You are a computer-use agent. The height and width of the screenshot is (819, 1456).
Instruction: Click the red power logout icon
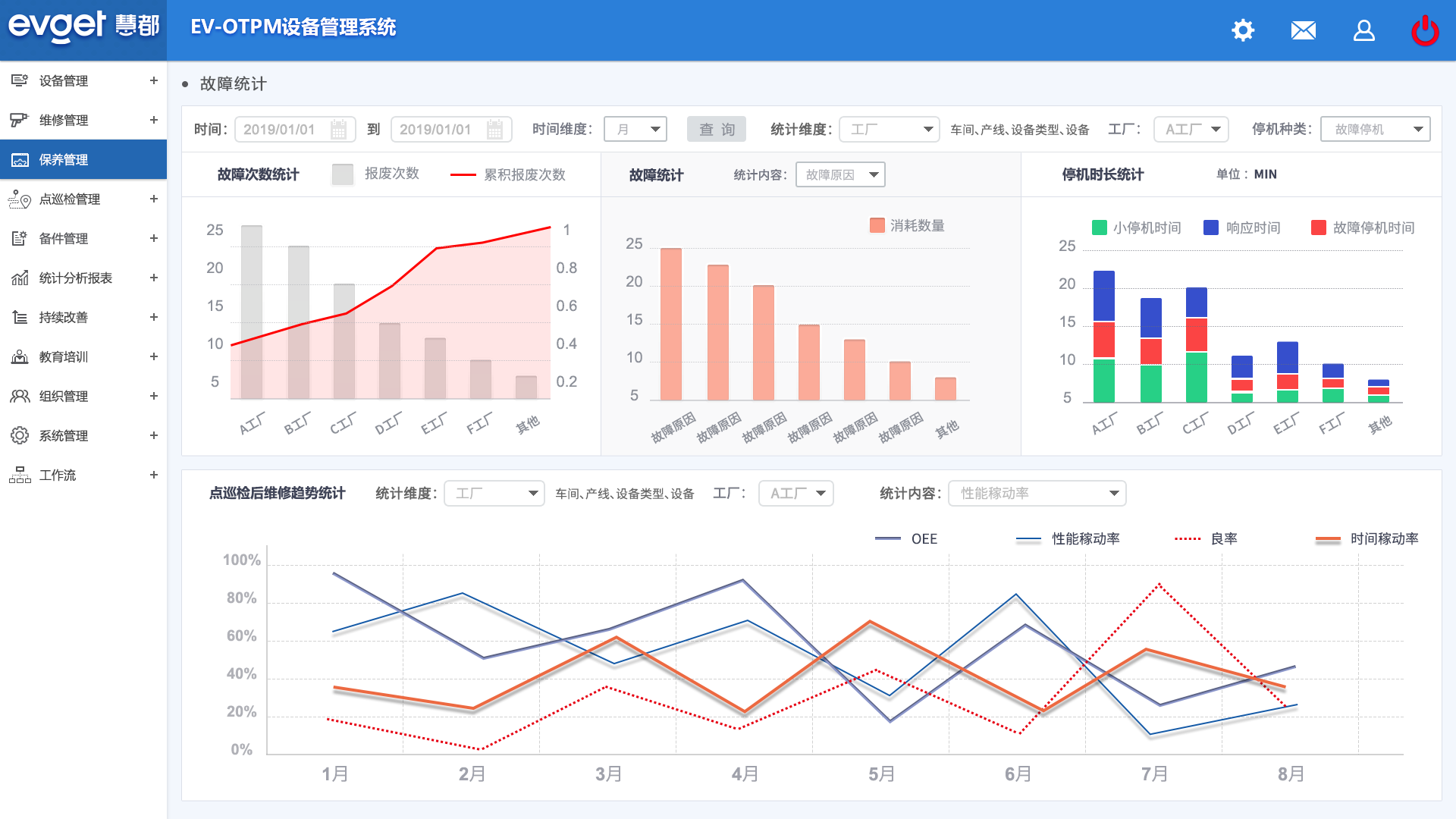[1424, 30]
